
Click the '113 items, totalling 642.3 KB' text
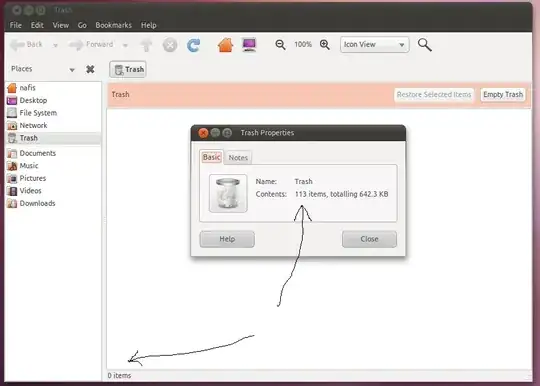point(342,194)
